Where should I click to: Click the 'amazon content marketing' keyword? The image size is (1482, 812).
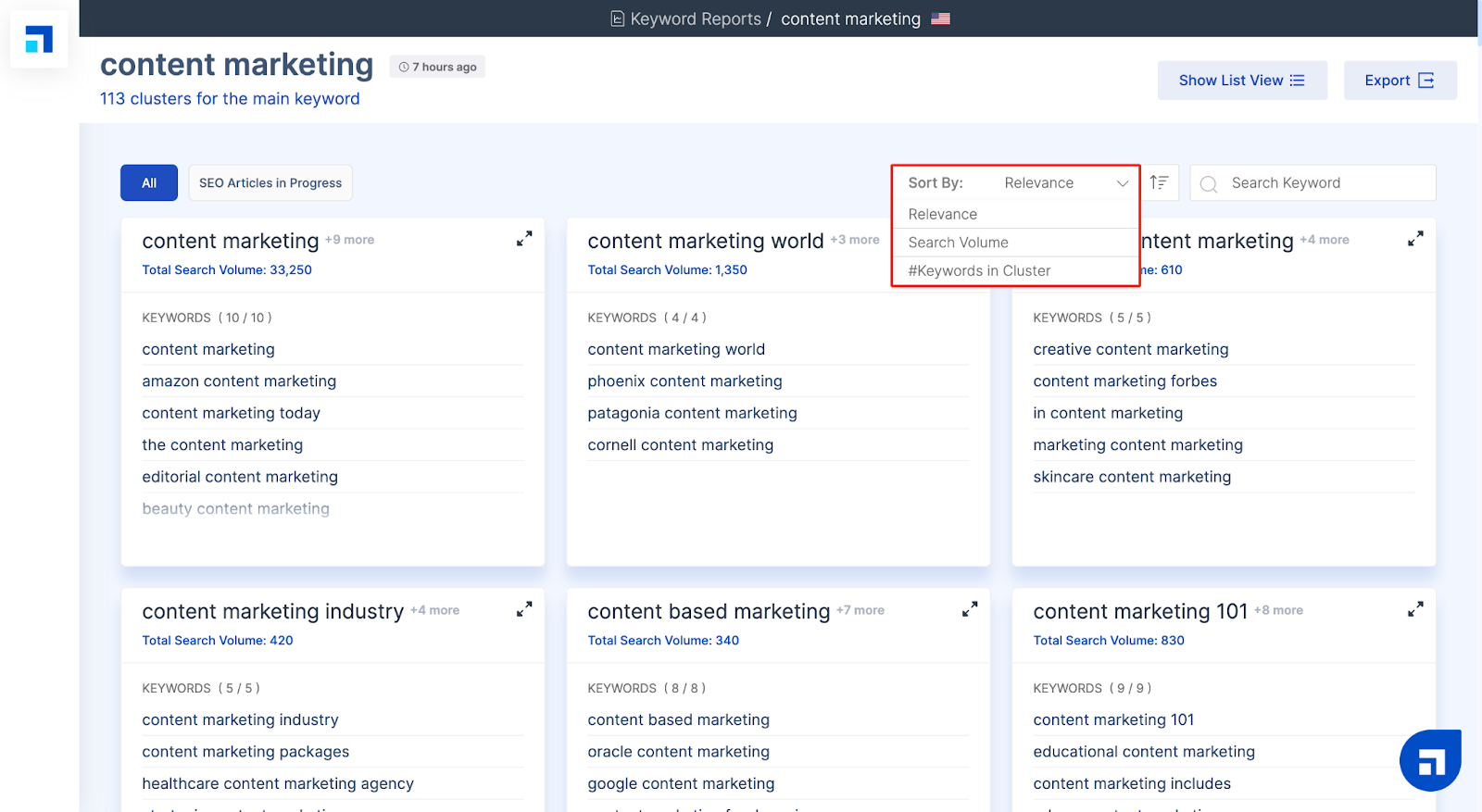pos(239,381)
